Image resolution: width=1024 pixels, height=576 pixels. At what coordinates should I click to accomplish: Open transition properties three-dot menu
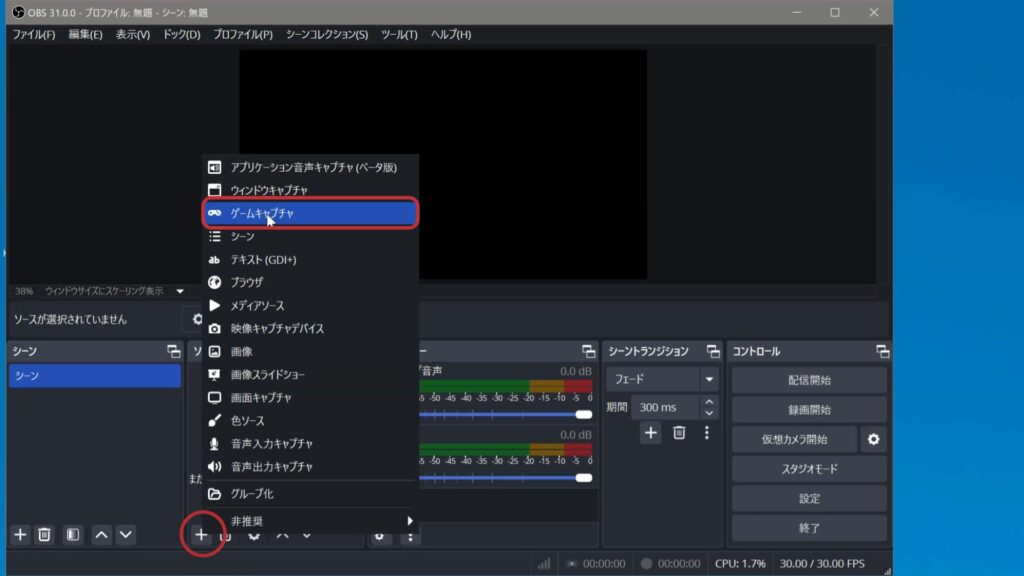[706, 433]
